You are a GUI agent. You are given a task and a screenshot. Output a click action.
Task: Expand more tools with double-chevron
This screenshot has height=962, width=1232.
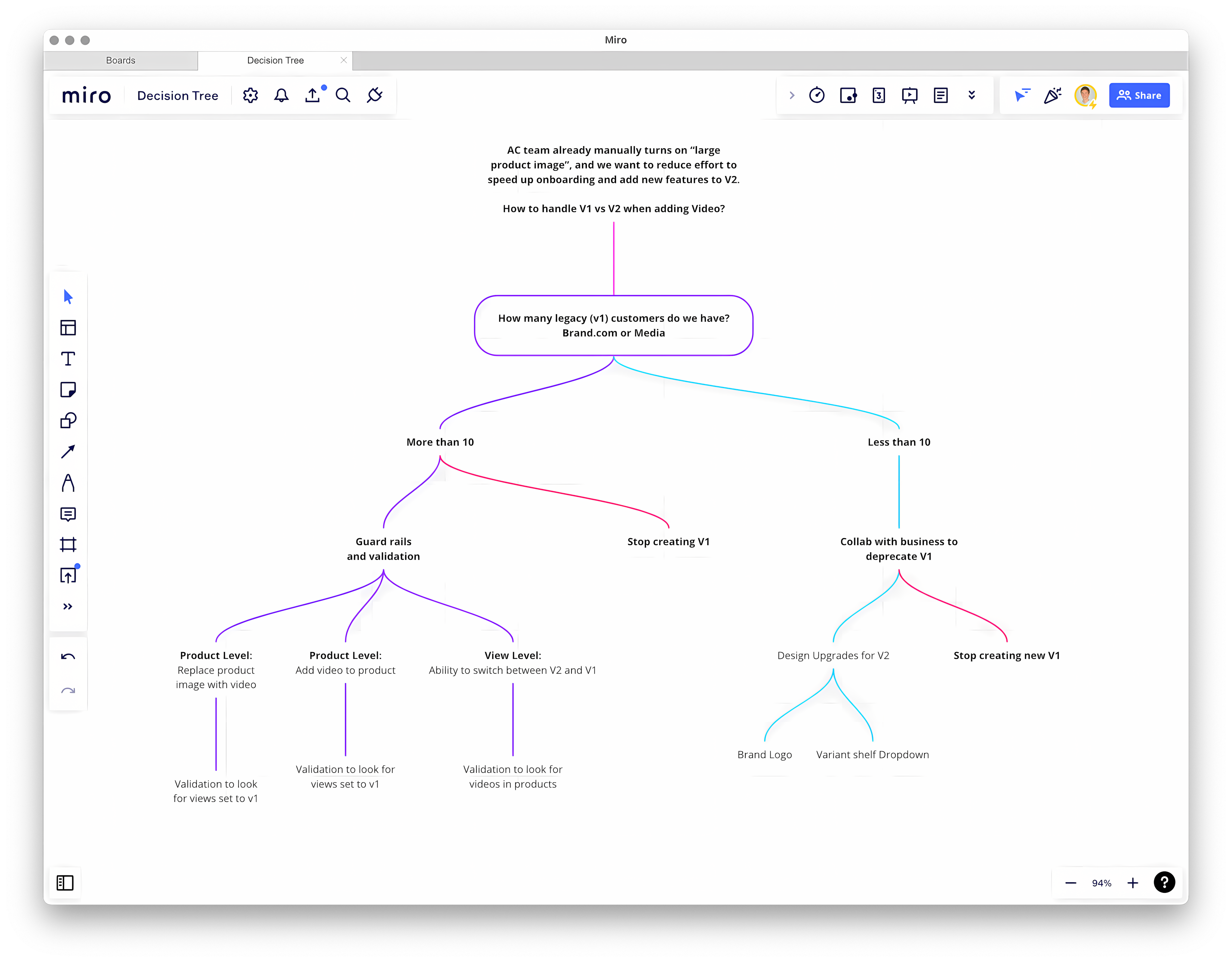(972, 95)
